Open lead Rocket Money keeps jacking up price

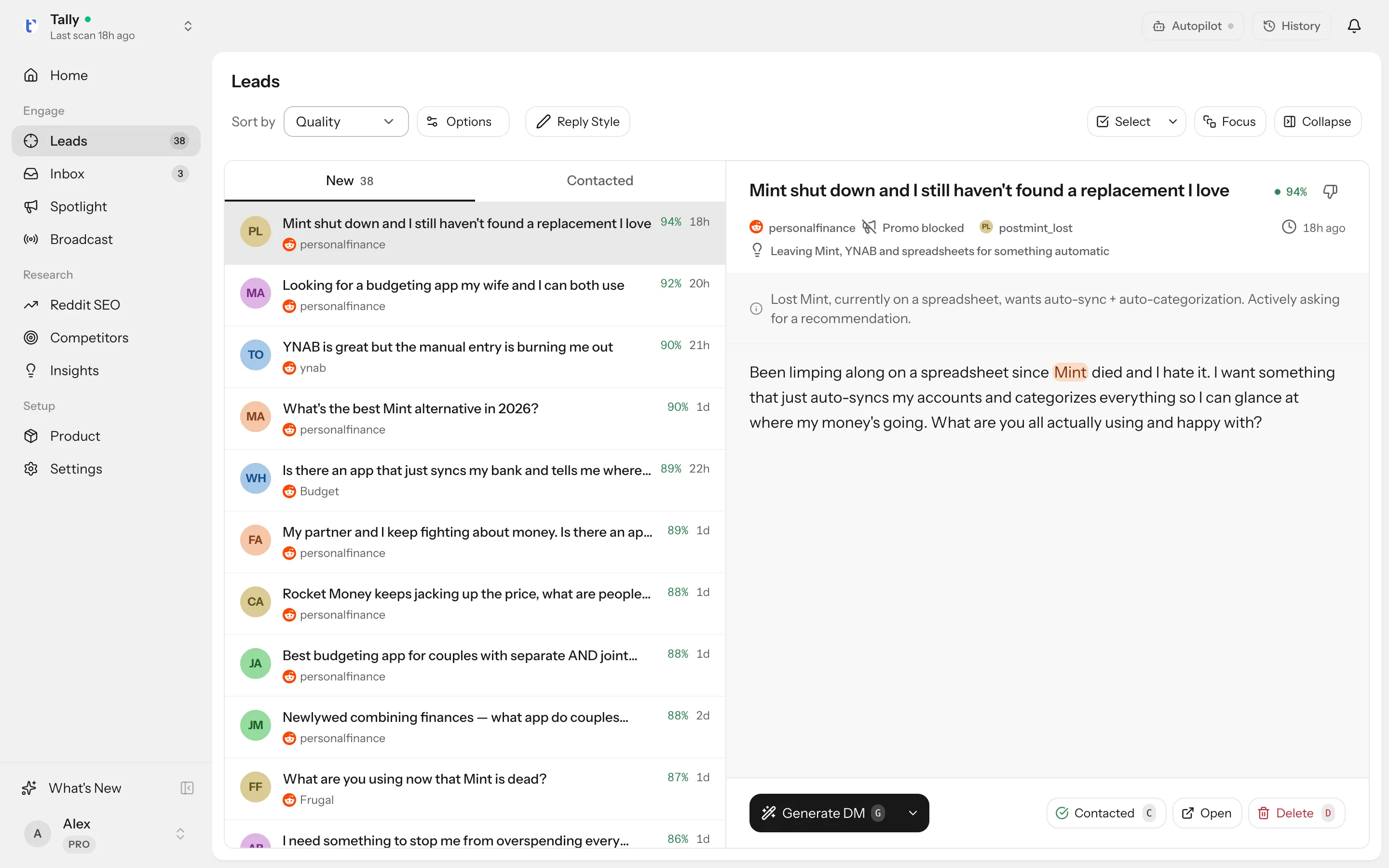tap(475, 603)
